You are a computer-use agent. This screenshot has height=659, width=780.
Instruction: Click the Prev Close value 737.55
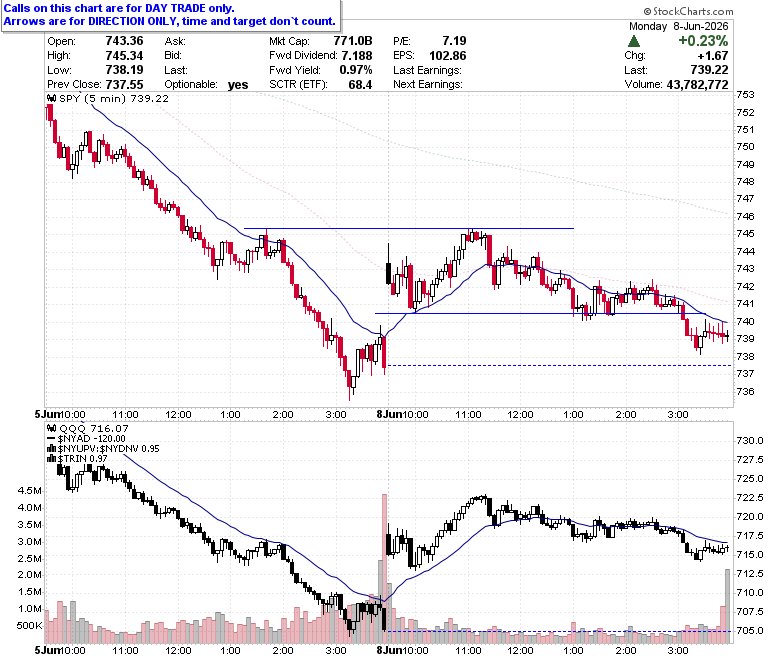pos(124,84)
